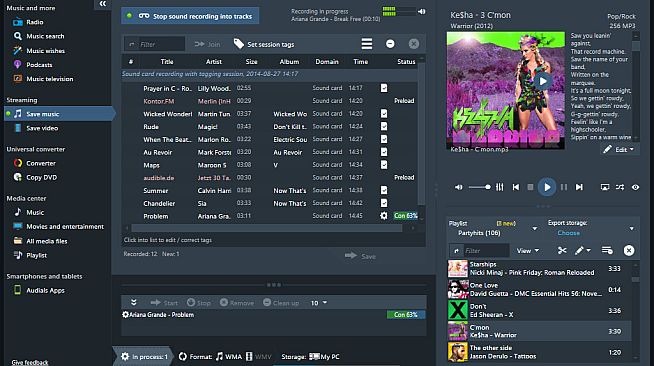The image size is (654, 366).
Task: Stop sound recording into tracks
Action: [x=190, y=16]
